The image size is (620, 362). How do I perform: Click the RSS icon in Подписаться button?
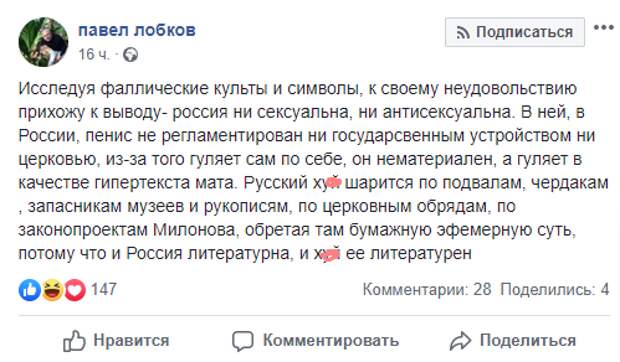(x=463, y=32)
